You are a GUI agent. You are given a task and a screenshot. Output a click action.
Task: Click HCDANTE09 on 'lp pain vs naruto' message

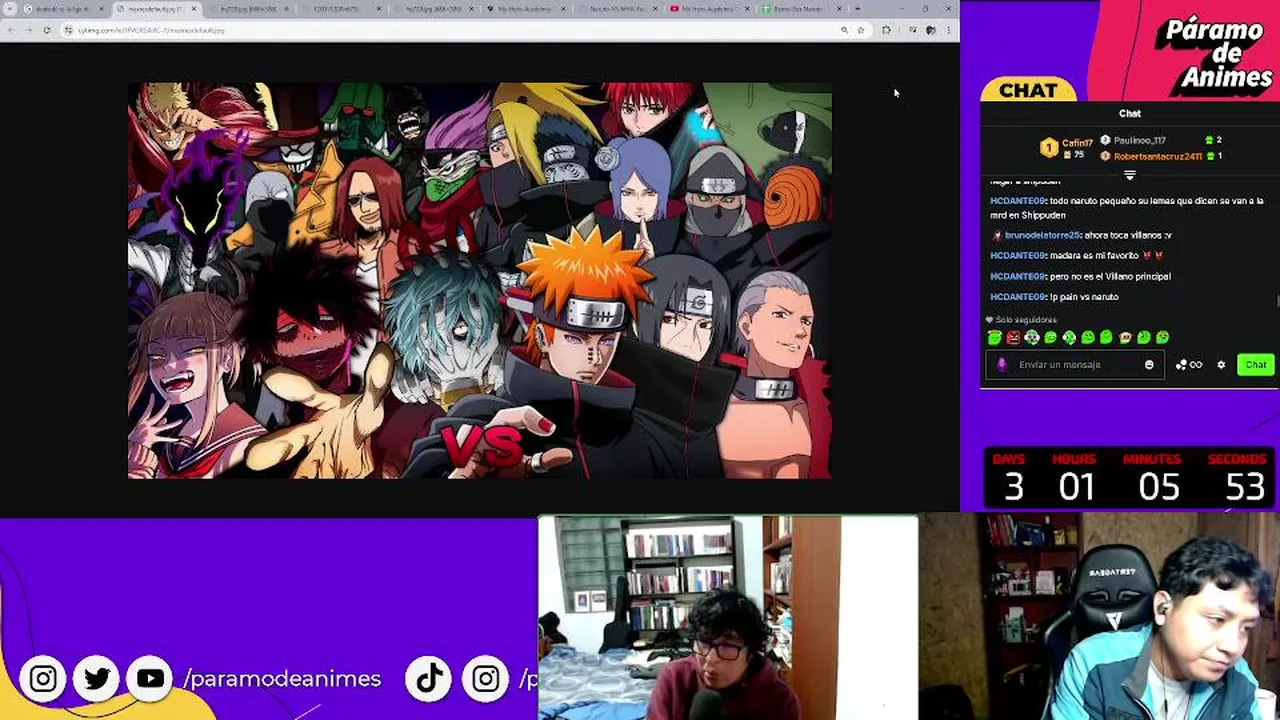pos(1017,297)
